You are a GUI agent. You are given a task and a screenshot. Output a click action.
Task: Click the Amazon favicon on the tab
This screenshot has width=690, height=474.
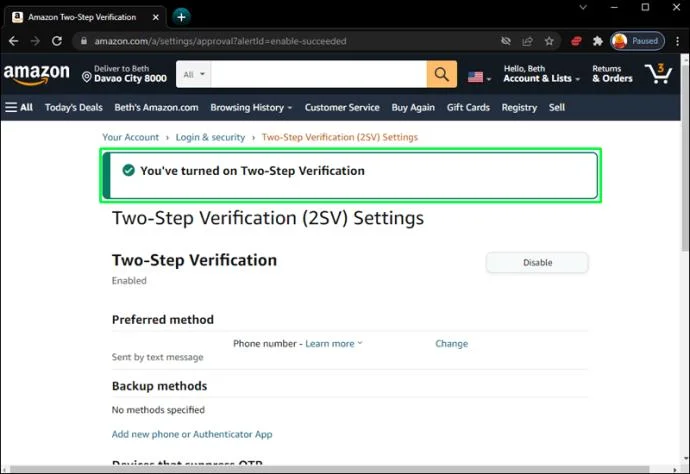(x=17, y=17)
